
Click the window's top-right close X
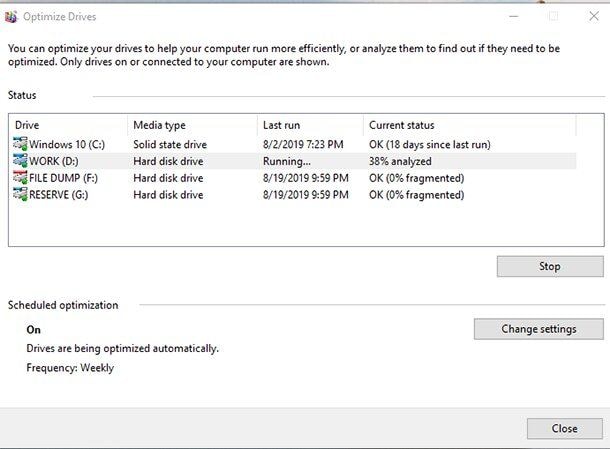point(590,17)
